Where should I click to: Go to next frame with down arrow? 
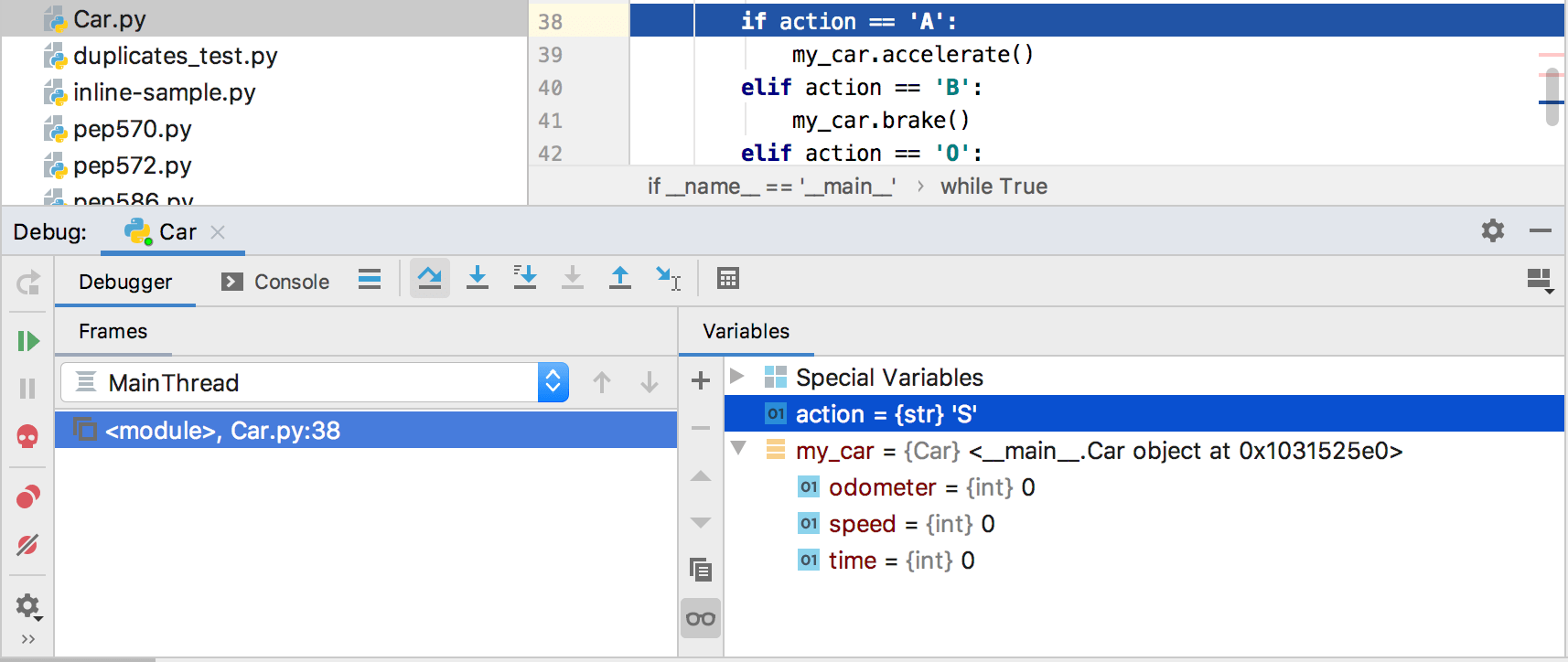650,382
